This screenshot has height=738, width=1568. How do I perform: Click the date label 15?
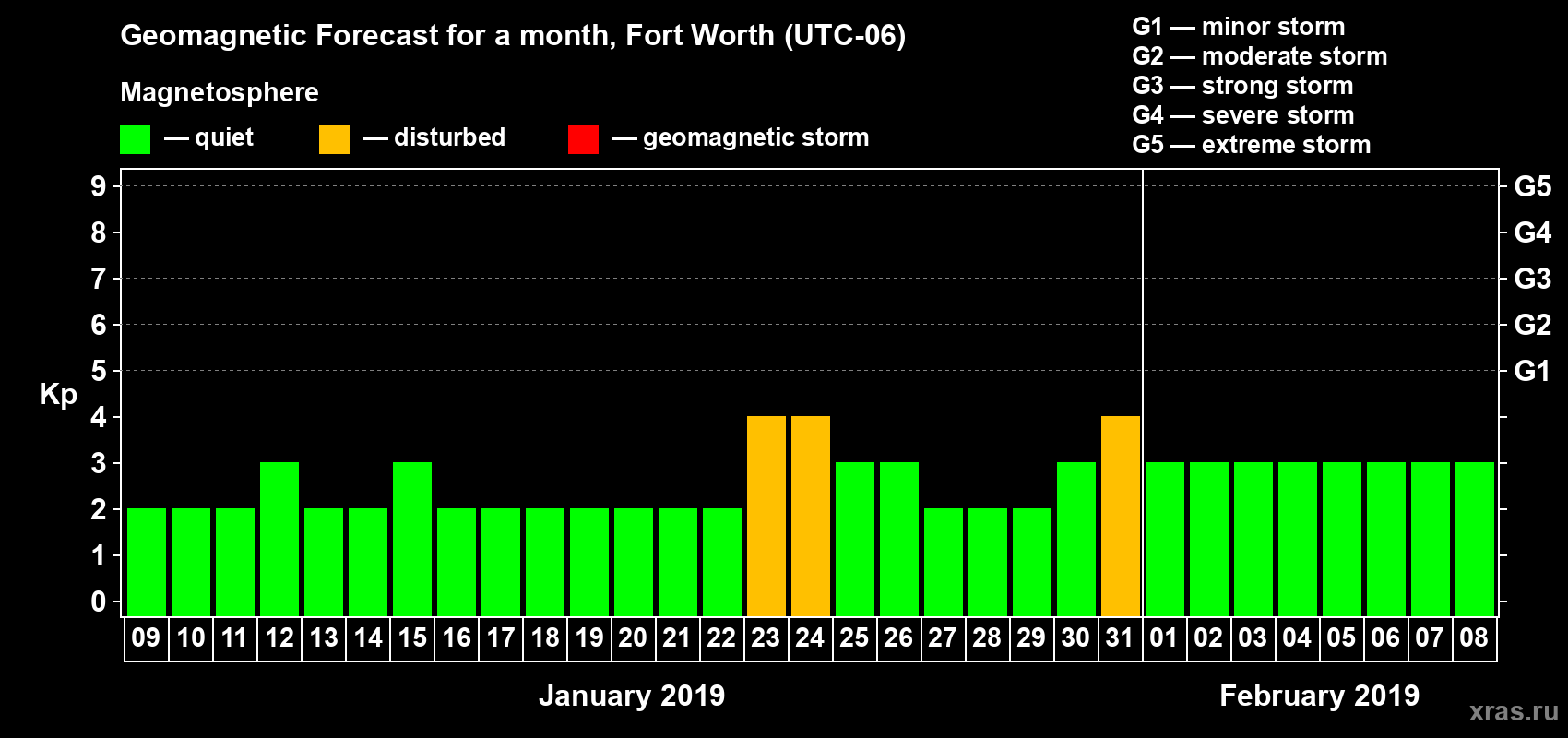pos(412,637)
